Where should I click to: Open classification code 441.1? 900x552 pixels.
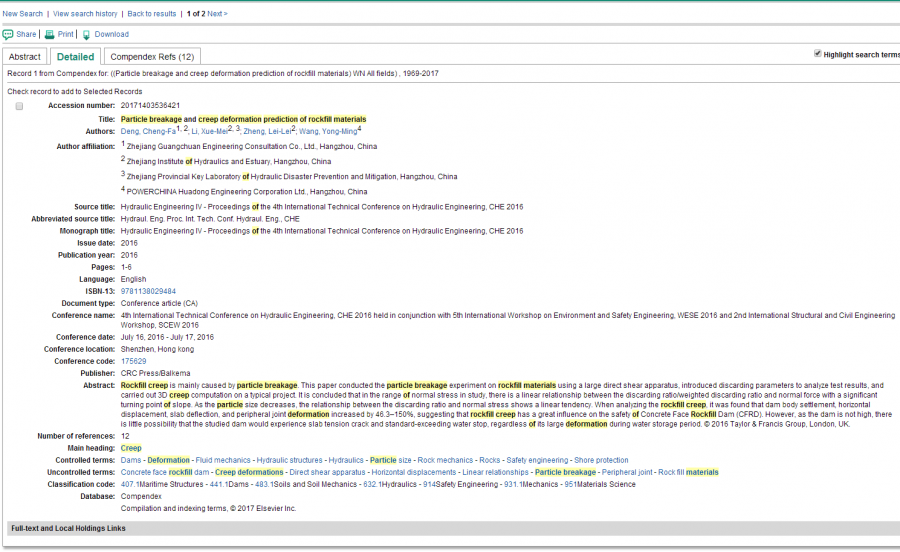219,484
